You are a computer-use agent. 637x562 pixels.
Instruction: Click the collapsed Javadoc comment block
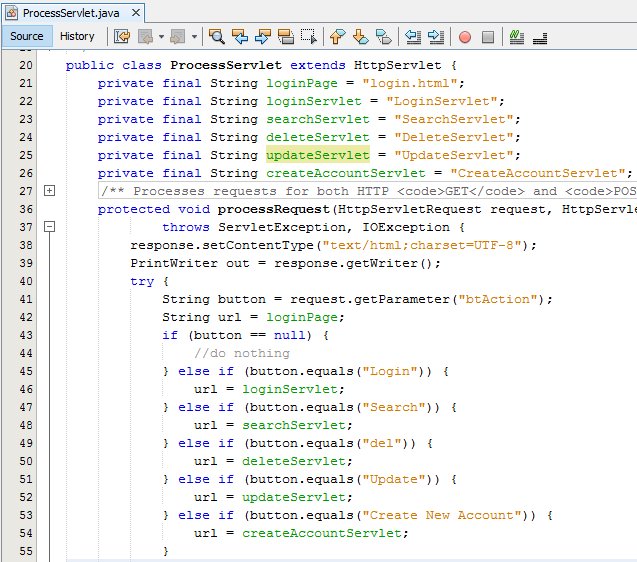tap(368, 191)
